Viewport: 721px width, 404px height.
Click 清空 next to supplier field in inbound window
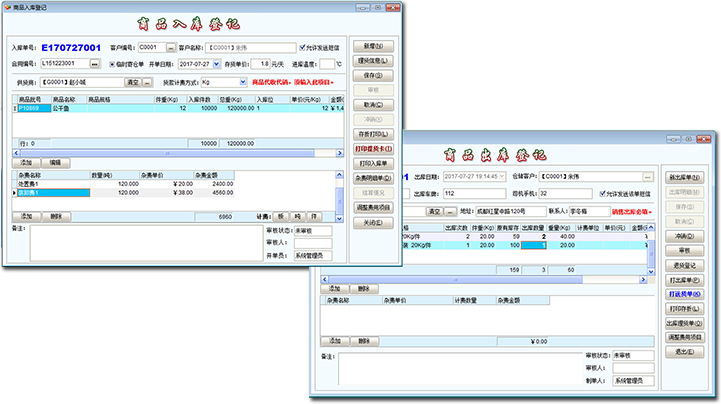point(133,82)
